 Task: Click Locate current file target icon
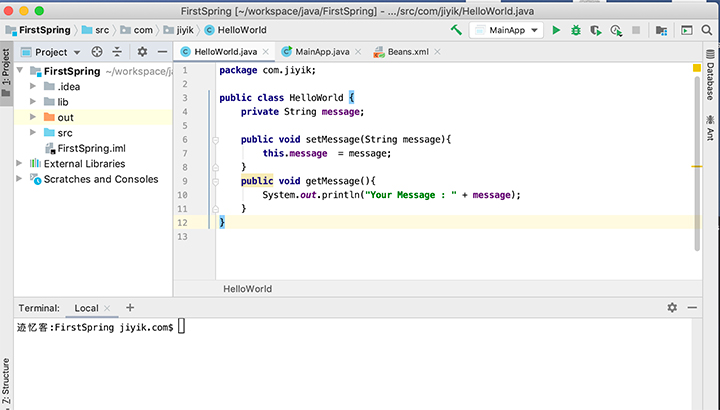97,52
